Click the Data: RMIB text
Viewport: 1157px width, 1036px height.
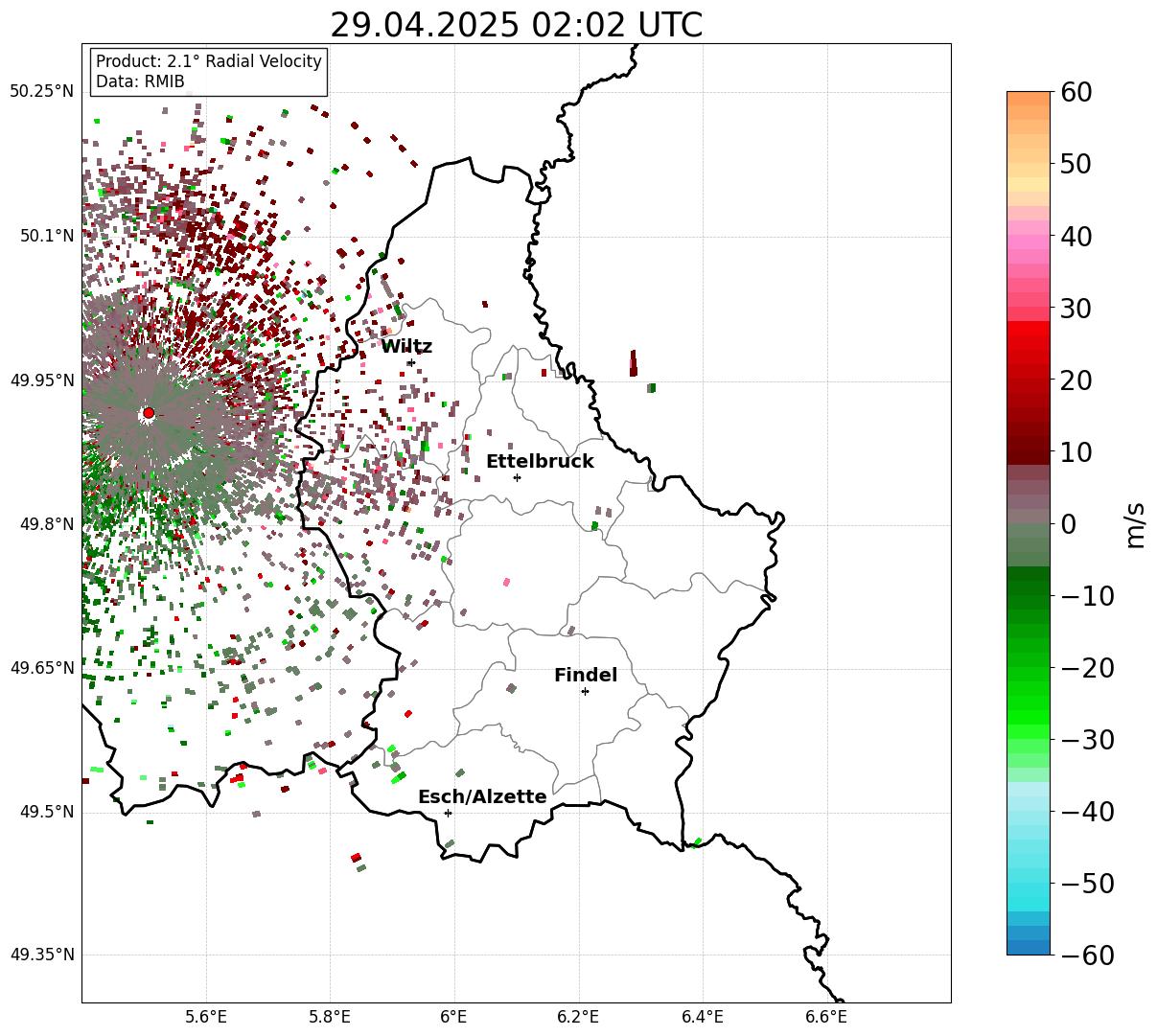[140, 81]
